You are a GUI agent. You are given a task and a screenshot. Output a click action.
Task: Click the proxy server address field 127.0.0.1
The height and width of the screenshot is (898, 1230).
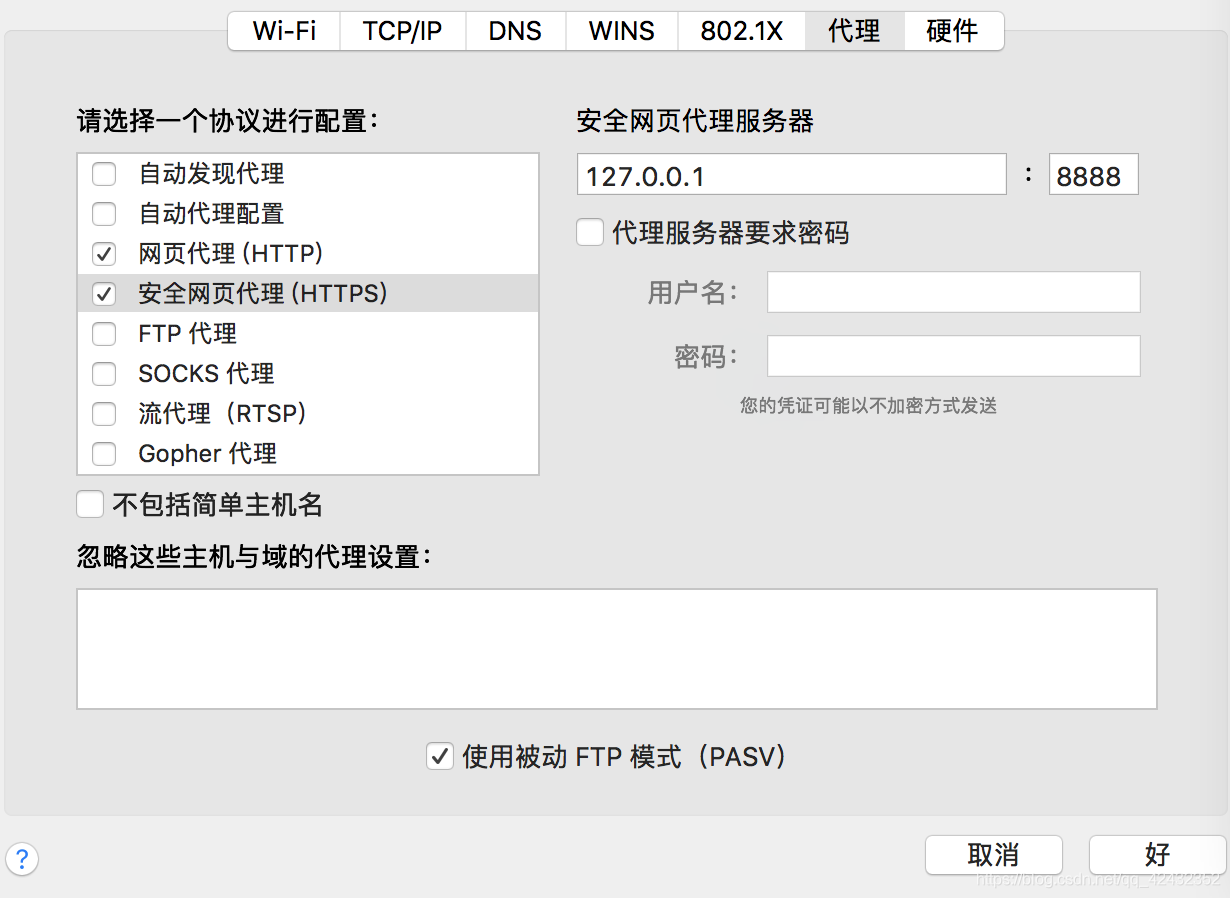tap(791, 174)
